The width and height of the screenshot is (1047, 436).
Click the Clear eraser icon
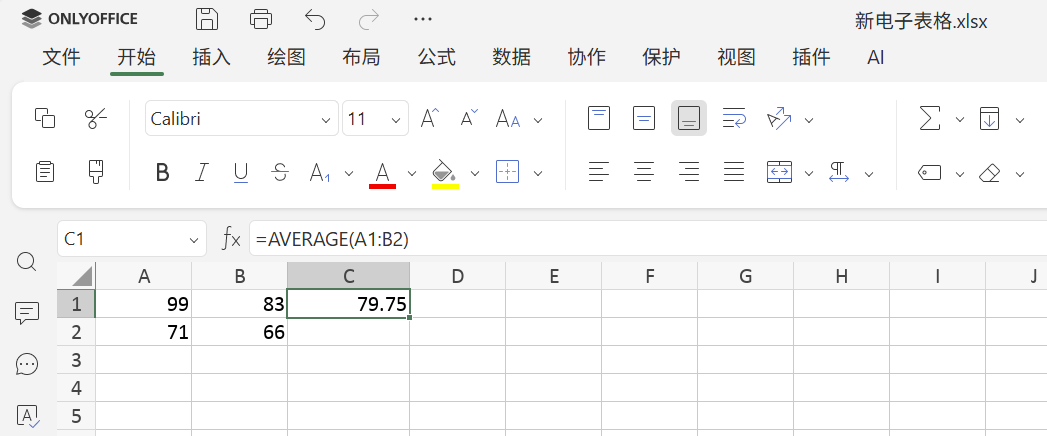click(x=990, y=174)
